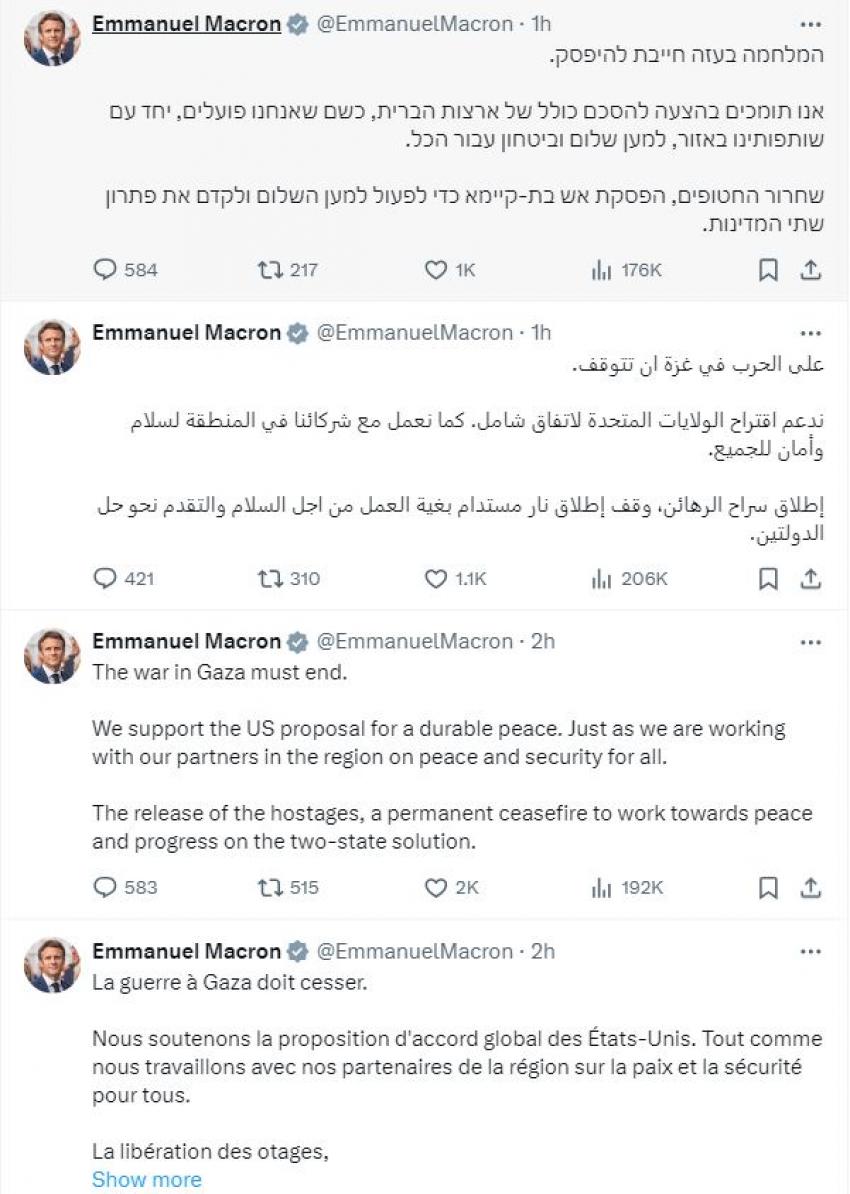The height and width of the screenshot is (1194, 850).
Task: Open Emmanuel Macron's name link in first tweet
Action: tap(186, 24)
